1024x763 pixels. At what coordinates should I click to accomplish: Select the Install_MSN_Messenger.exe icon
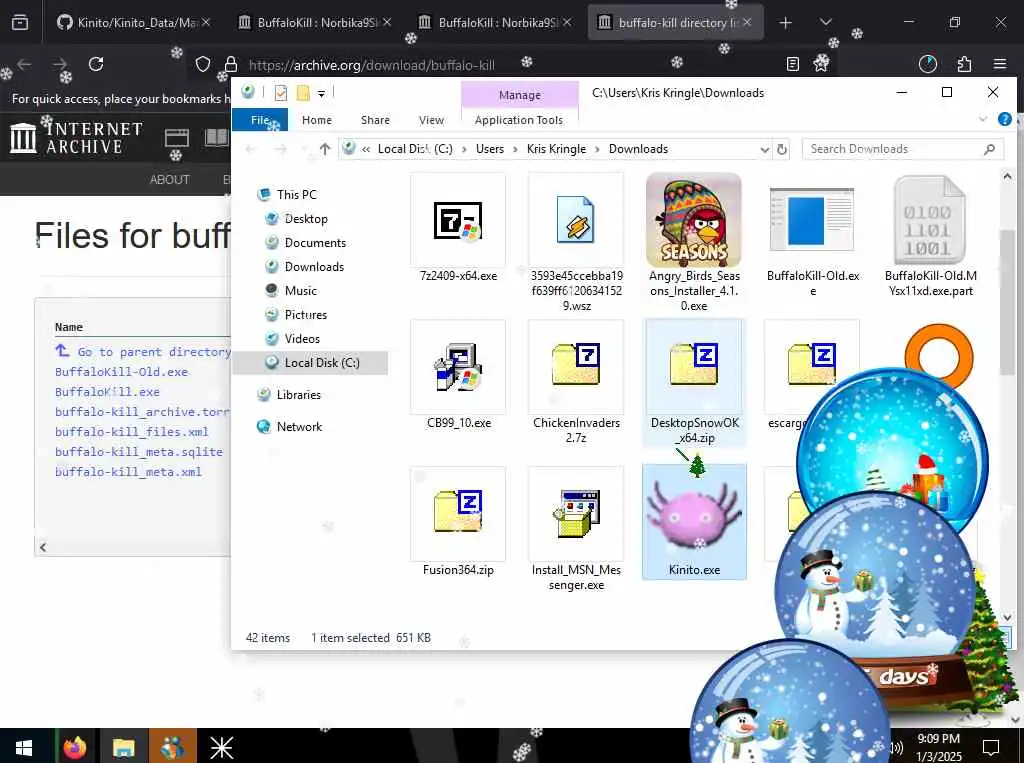point(575,514)
